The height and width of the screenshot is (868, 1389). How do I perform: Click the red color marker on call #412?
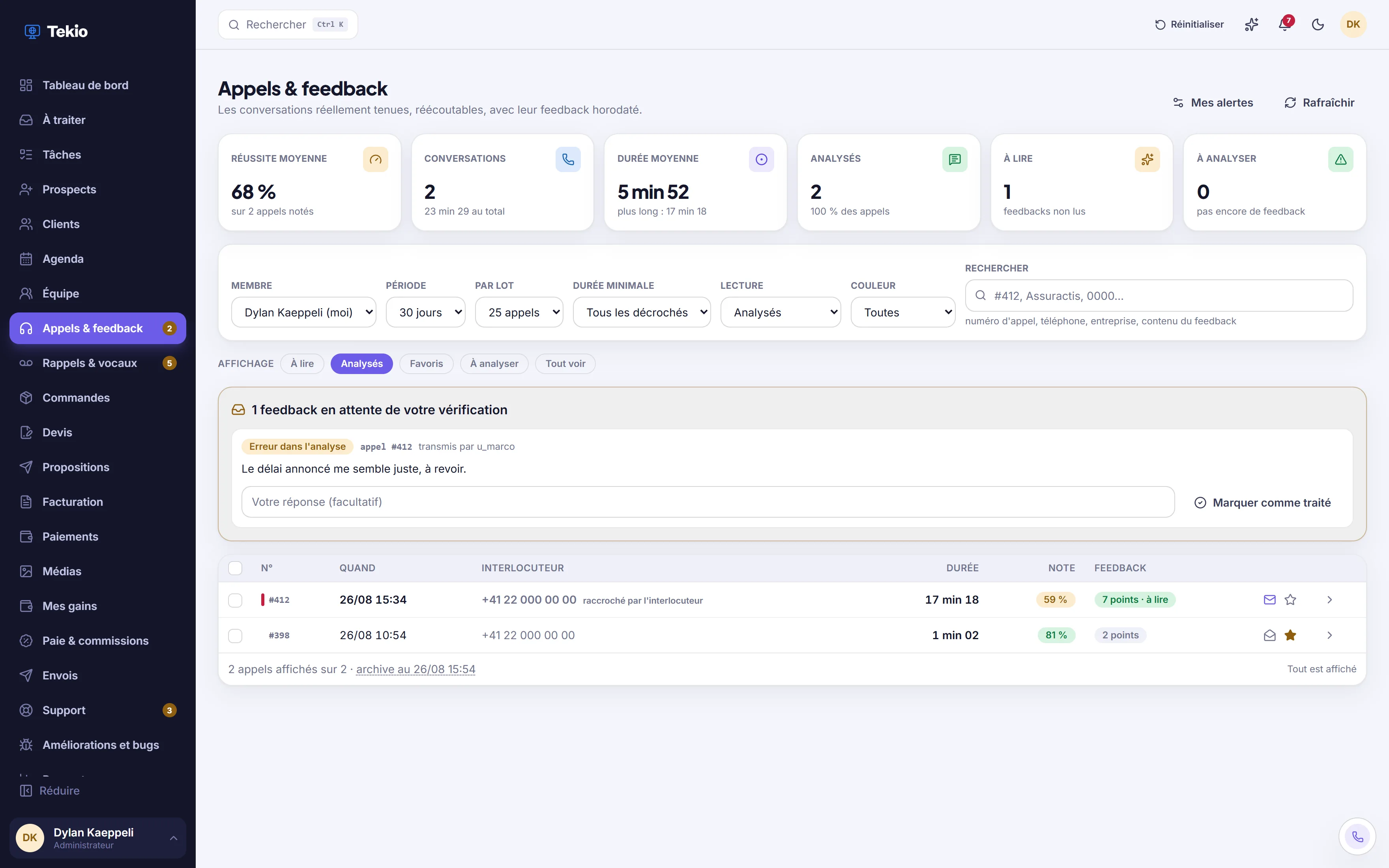(x=263, y=600)
